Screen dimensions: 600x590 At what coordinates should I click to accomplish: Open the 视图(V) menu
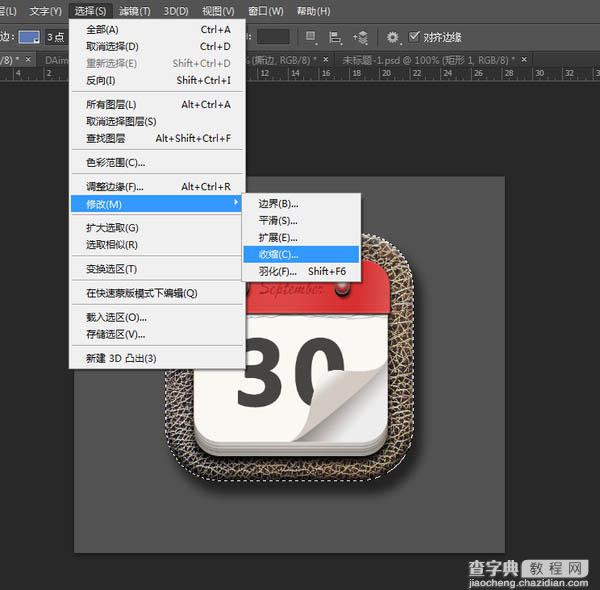[x=218, y=11]
